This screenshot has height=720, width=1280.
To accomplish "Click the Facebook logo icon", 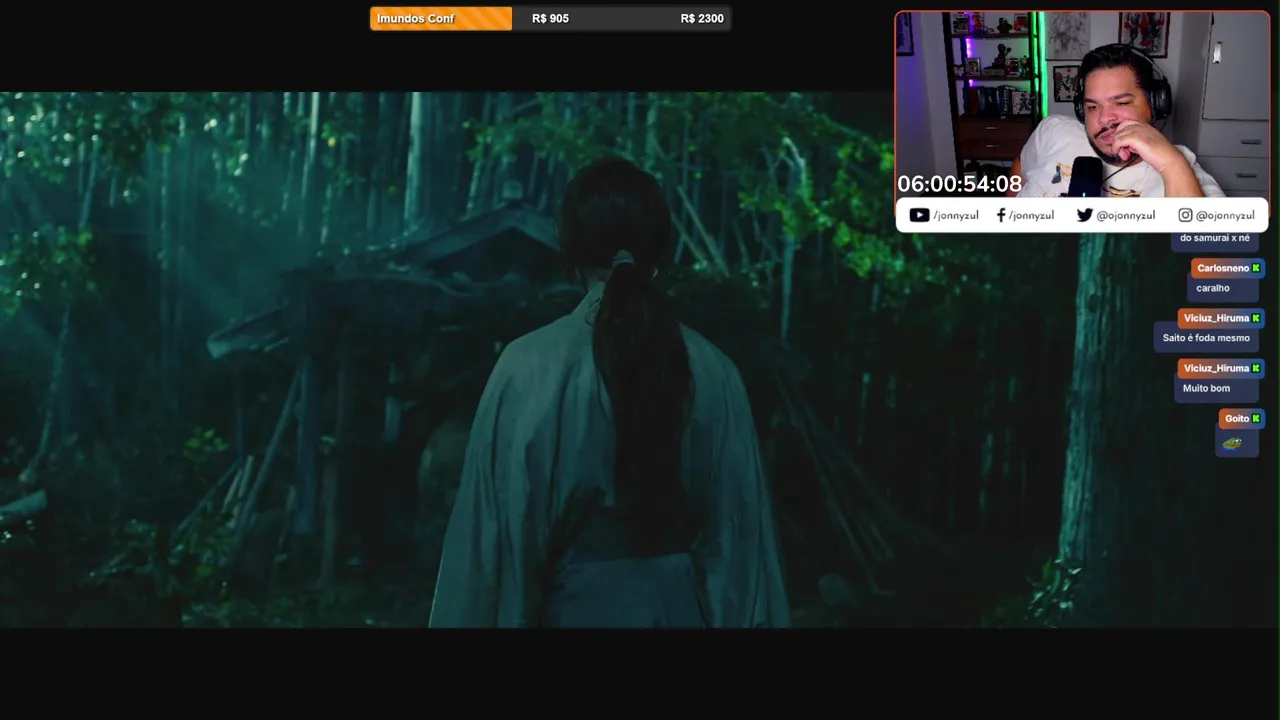I will click(x=1001, y=215).
